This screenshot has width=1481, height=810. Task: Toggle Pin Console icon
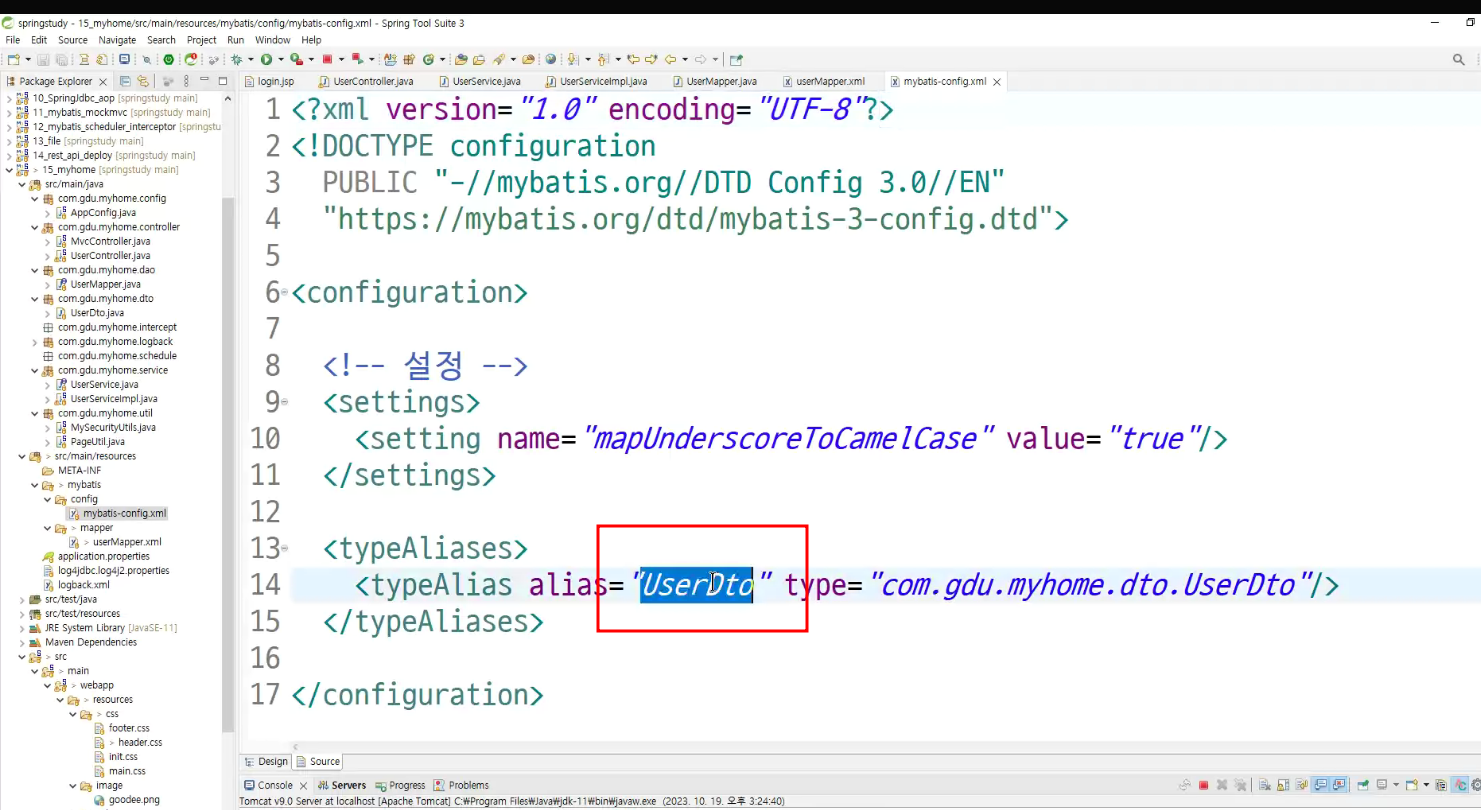[1363, 785]
